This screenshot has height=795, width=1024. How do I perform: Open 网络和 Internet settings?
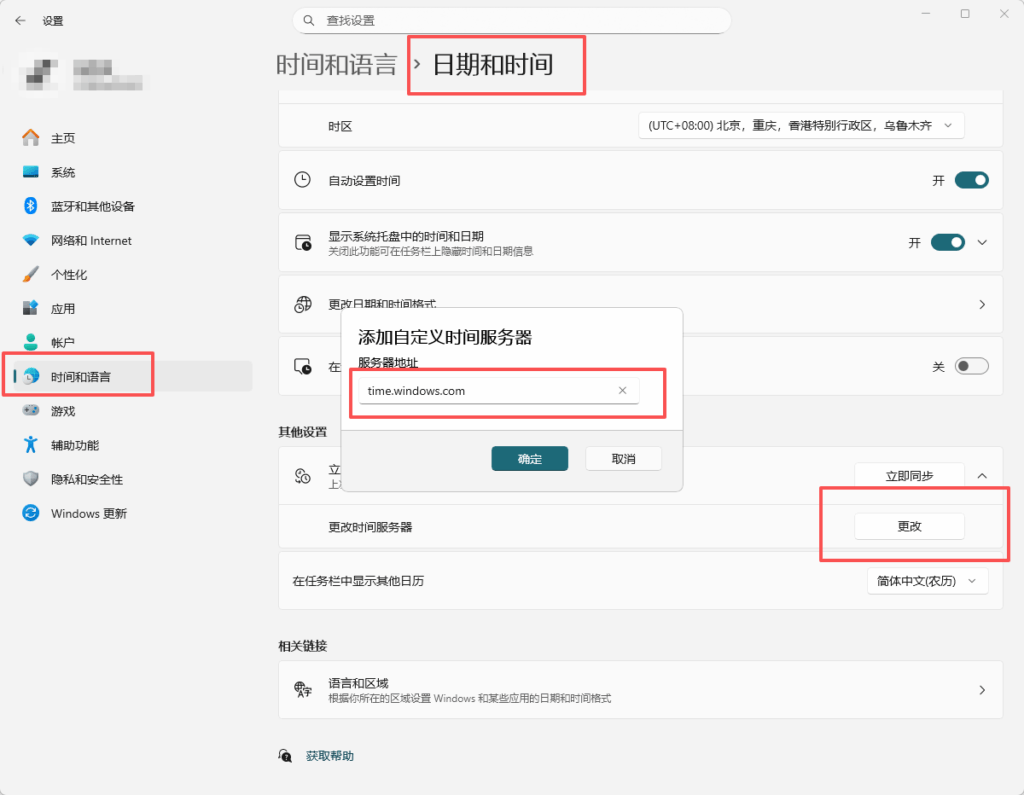coord(91,241)
